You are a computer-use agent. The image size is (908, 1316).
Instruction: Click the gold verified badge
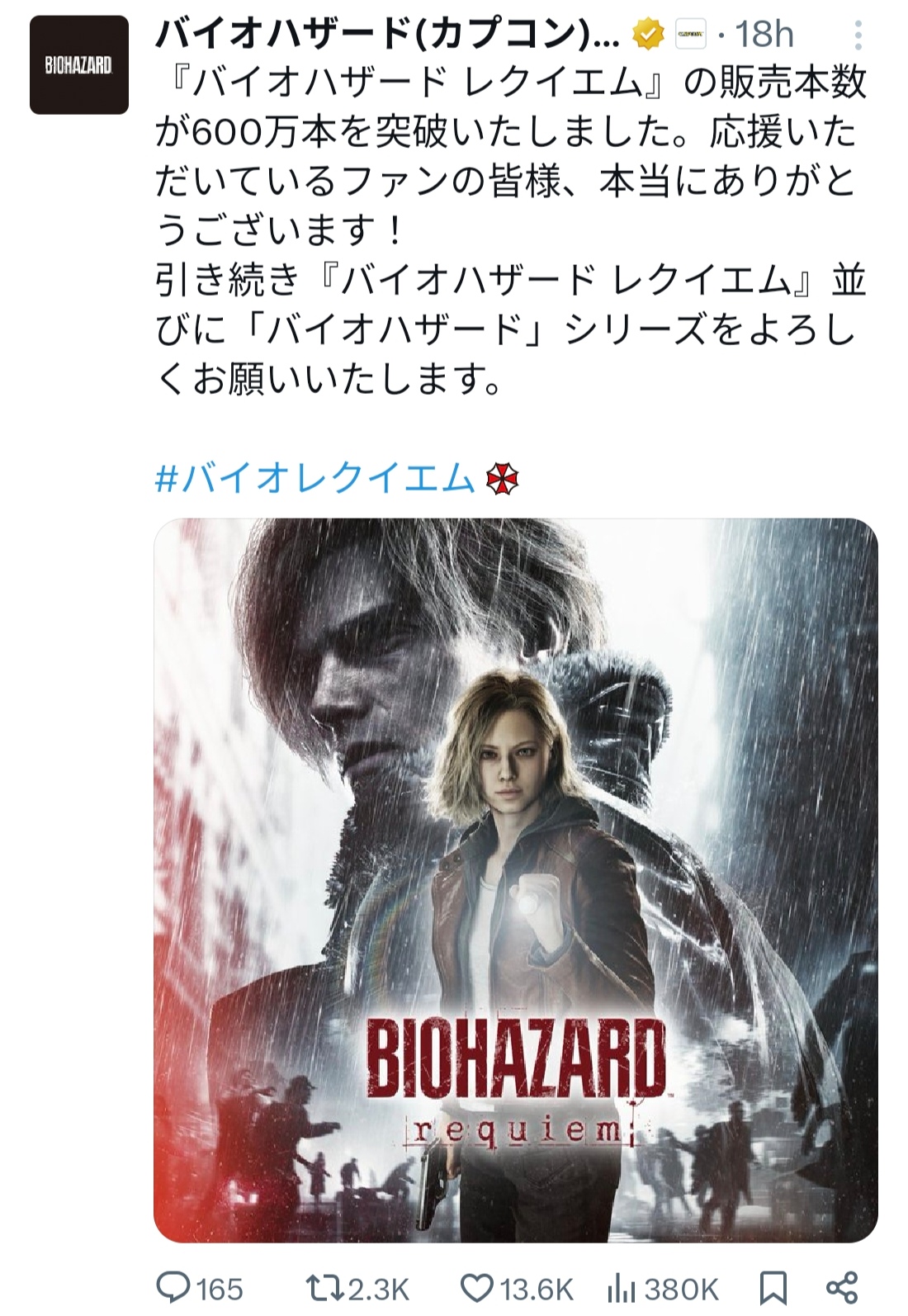[650, 35]
